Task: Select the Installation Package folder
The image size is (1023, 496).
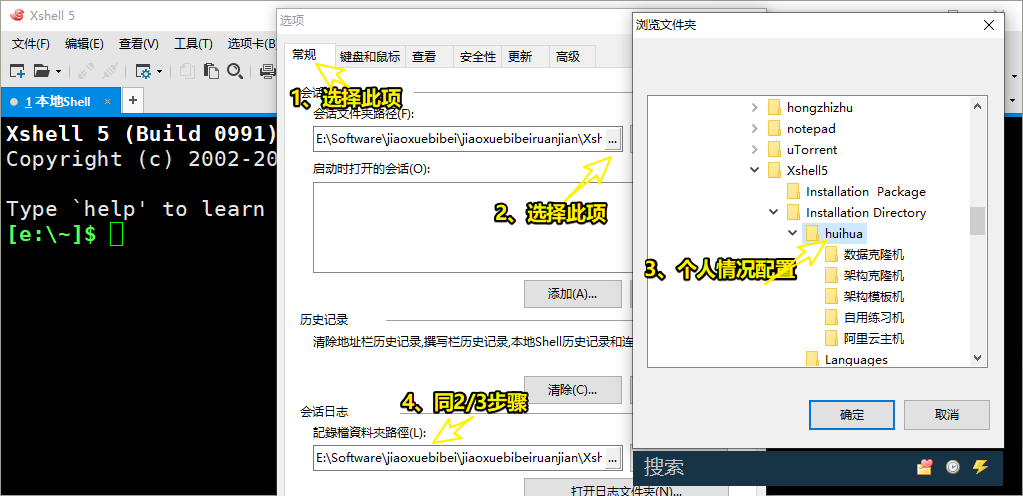Action: click(x=866, y=192)
